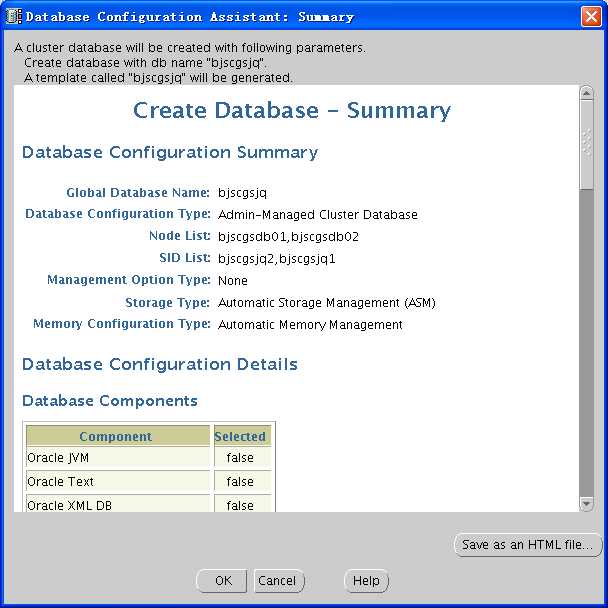This screenshot has width=608, height=608.
Task: Click the Database Configuration Type label
Action: coord(118,214)
